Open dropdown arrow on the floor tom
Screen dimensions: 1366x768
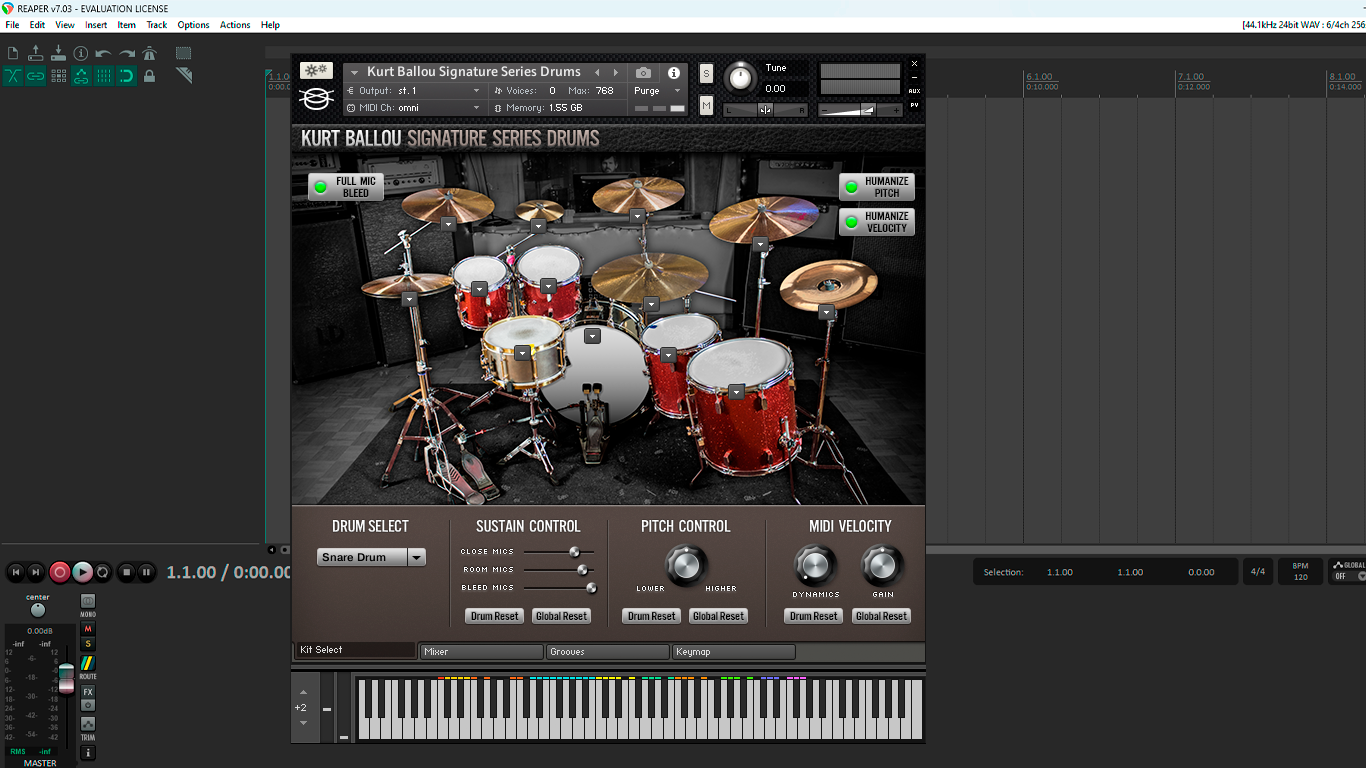(737, 392)
